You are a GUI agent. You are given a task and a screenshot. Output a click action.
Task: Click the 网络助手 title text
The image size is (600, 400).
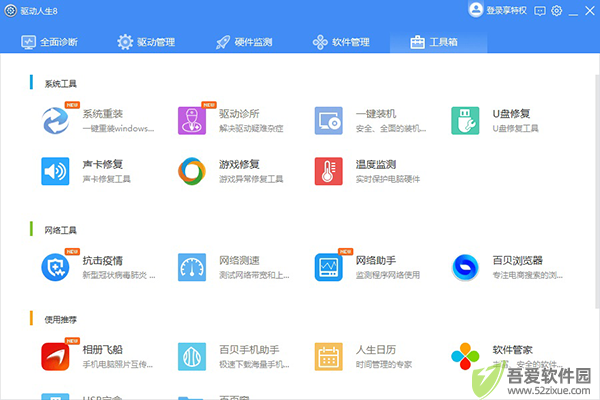click(x=376, y=261)
